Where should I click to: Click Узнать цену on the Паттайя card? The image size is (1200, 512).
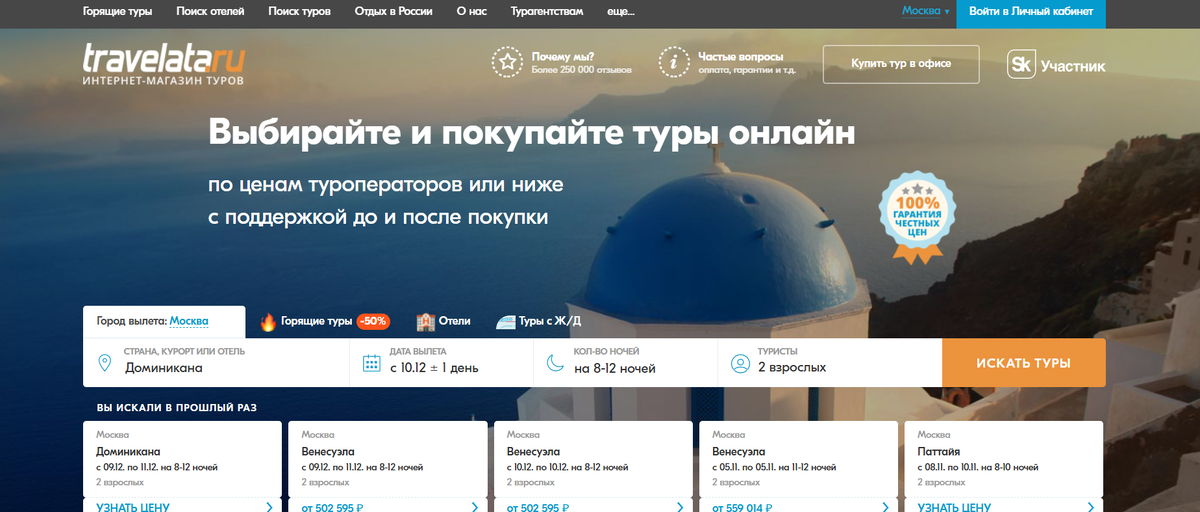click(x=955, y=507)
